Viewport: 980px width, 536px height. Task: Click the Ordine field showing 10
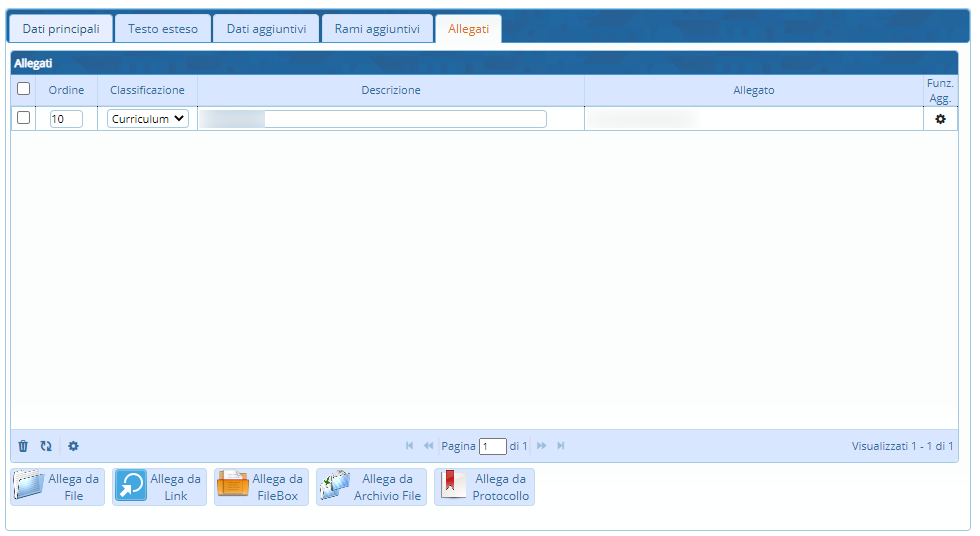[66, 119]
